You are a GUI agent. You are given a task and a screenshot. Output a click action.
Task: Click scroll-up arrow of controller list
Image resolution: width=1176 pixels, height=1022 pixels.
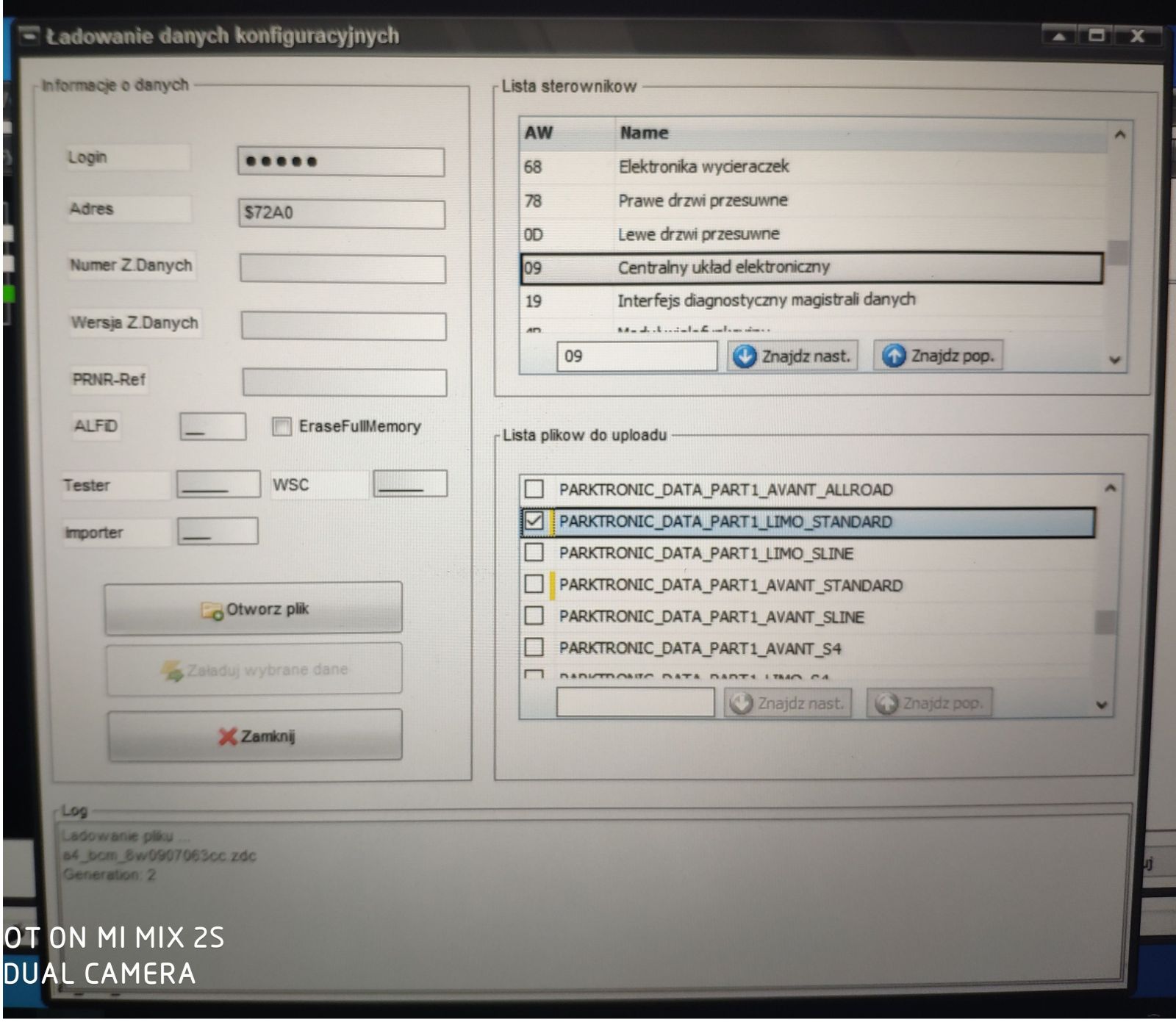tap(1119, 134)
